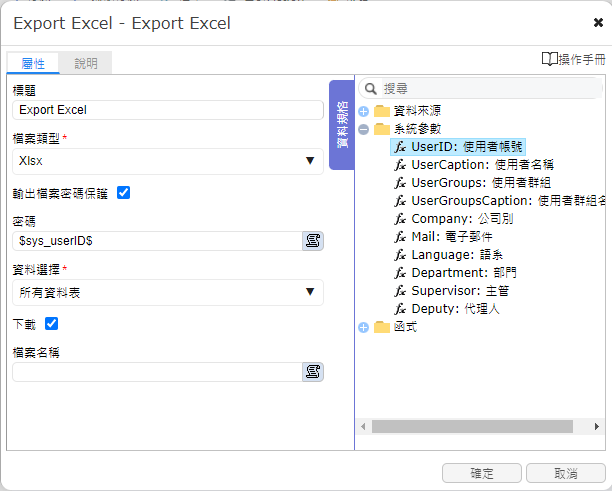Screen dimensions: 612x491
Task: Click the 標題 input field
Action: point(168,110)
